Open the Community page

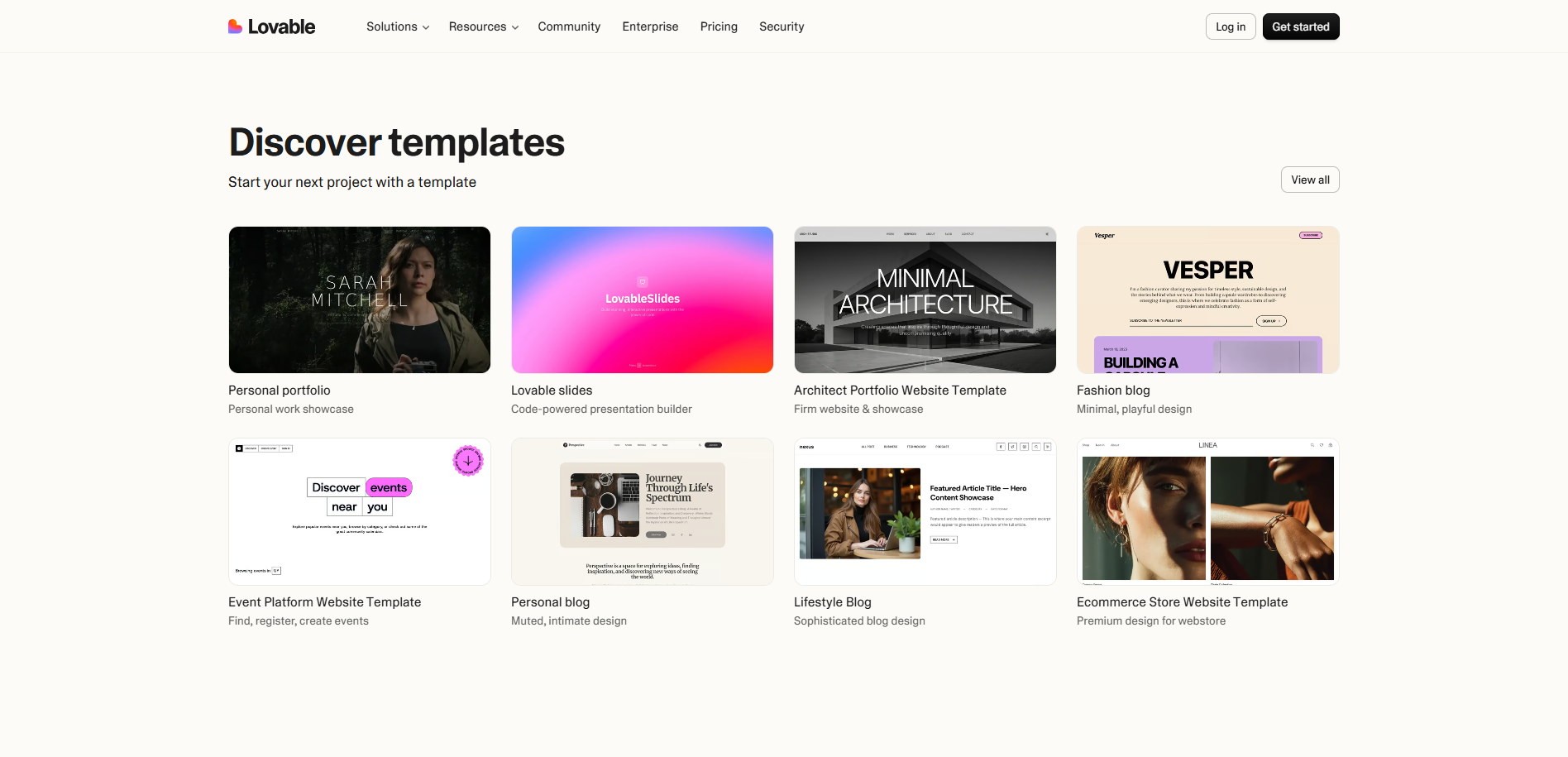(x=569, y=26)
